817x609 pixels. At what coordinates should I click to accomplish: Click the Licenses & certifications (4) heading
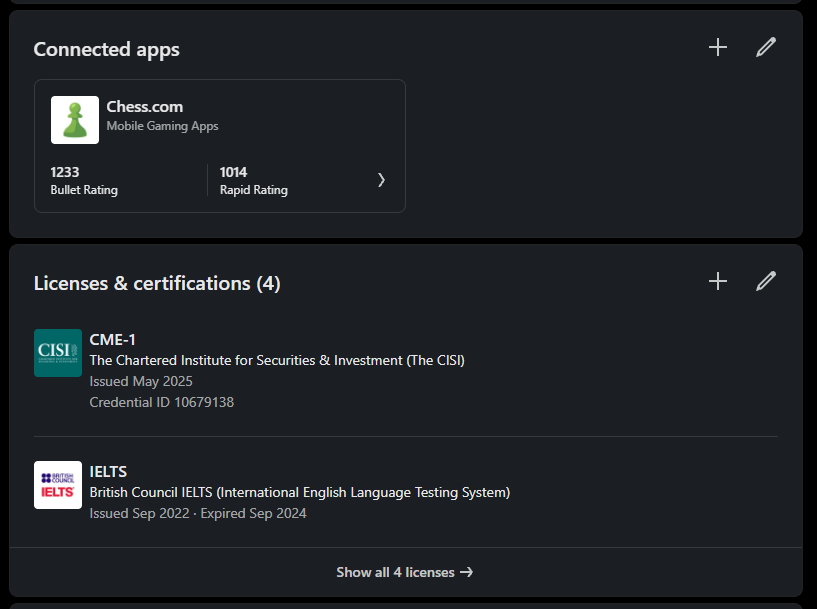(157, 283)
